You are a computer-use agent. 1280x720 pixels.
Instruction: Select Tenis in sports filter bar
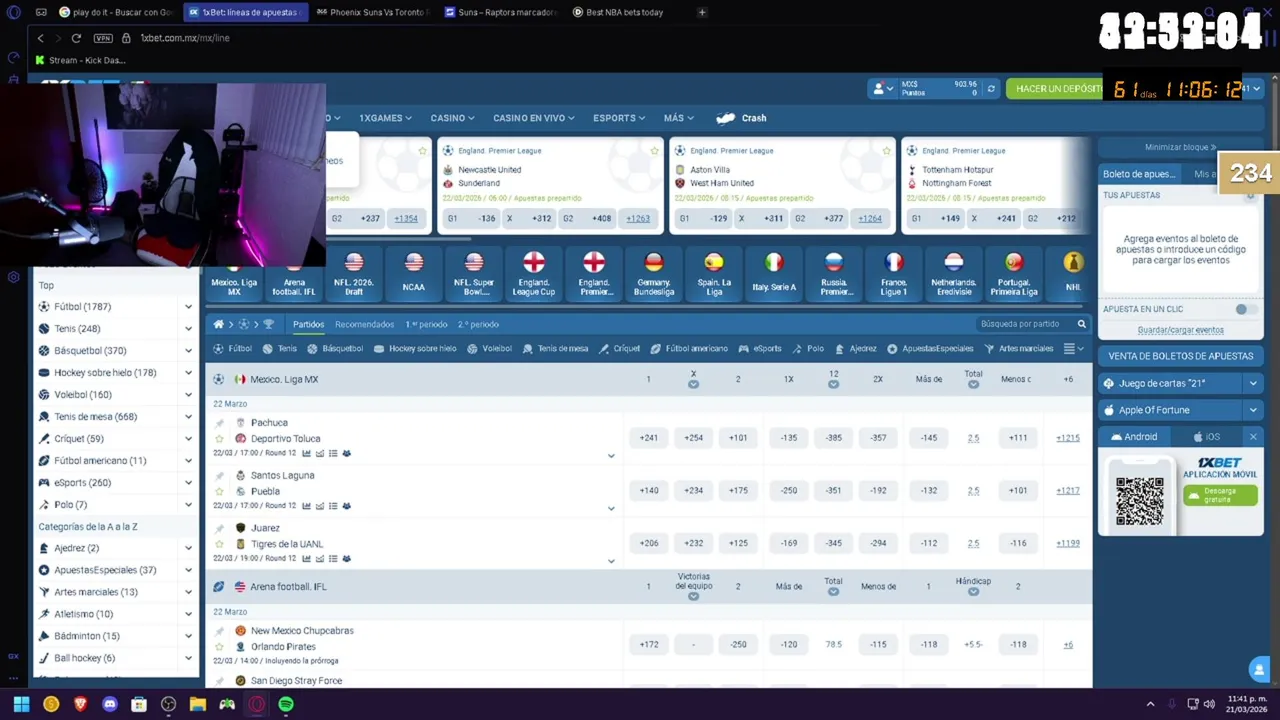280,349
